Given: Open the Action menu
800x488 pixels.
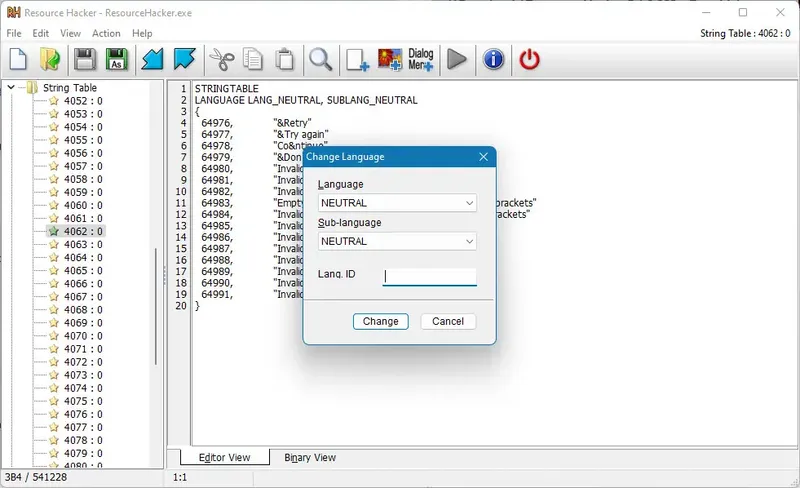Looking at the screenshot, I should tap(106, 33).
